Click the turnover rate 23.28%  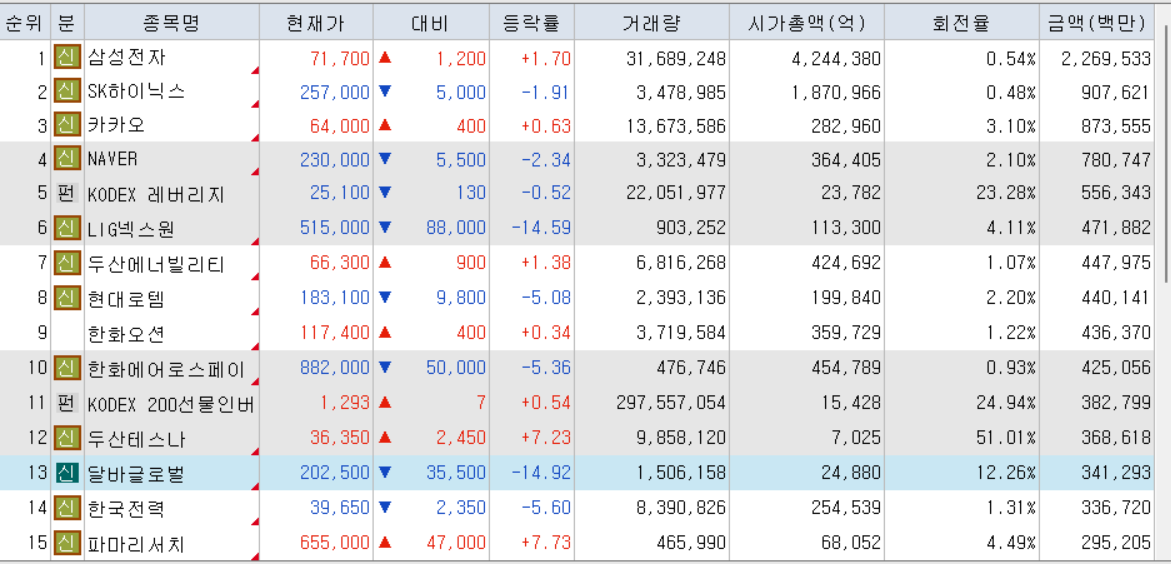coord(1006,194)
